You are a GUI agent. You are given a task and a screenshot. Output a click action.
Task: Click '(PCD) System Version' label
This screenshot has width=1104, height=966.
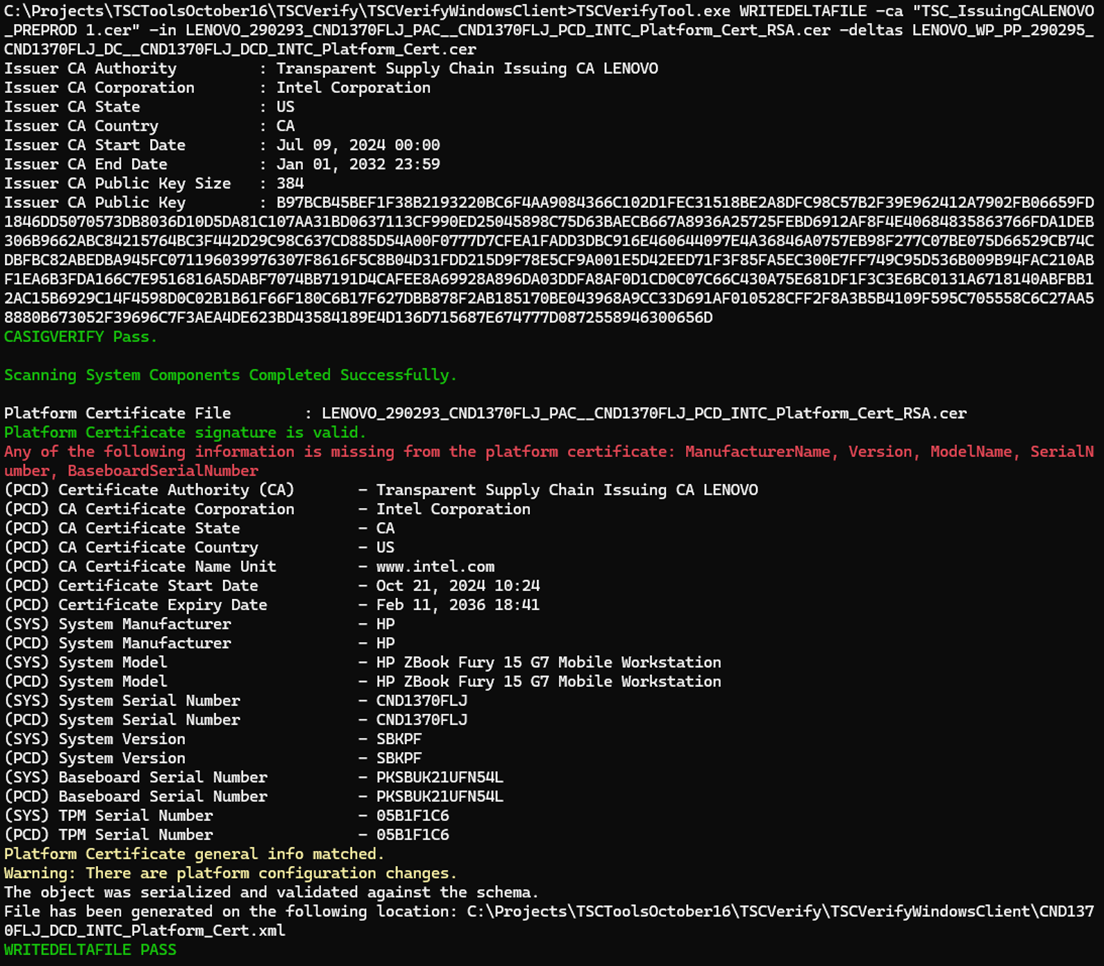94,758
